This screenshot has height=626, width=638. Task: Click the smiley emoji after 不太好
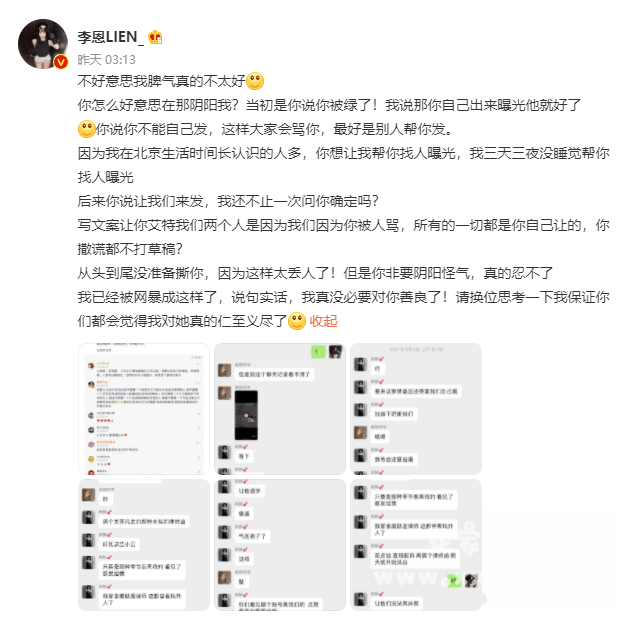click(x=255, y=81)
